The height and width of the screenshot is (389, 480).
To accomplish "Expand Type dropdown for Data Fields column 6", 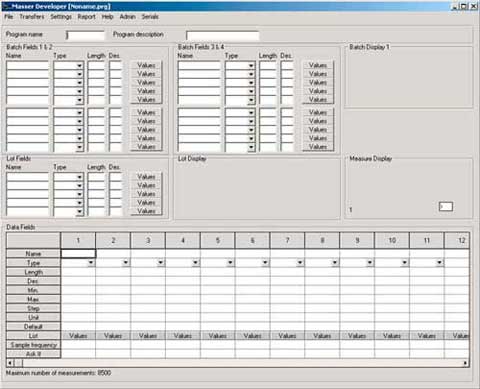I will pos(265,263).
